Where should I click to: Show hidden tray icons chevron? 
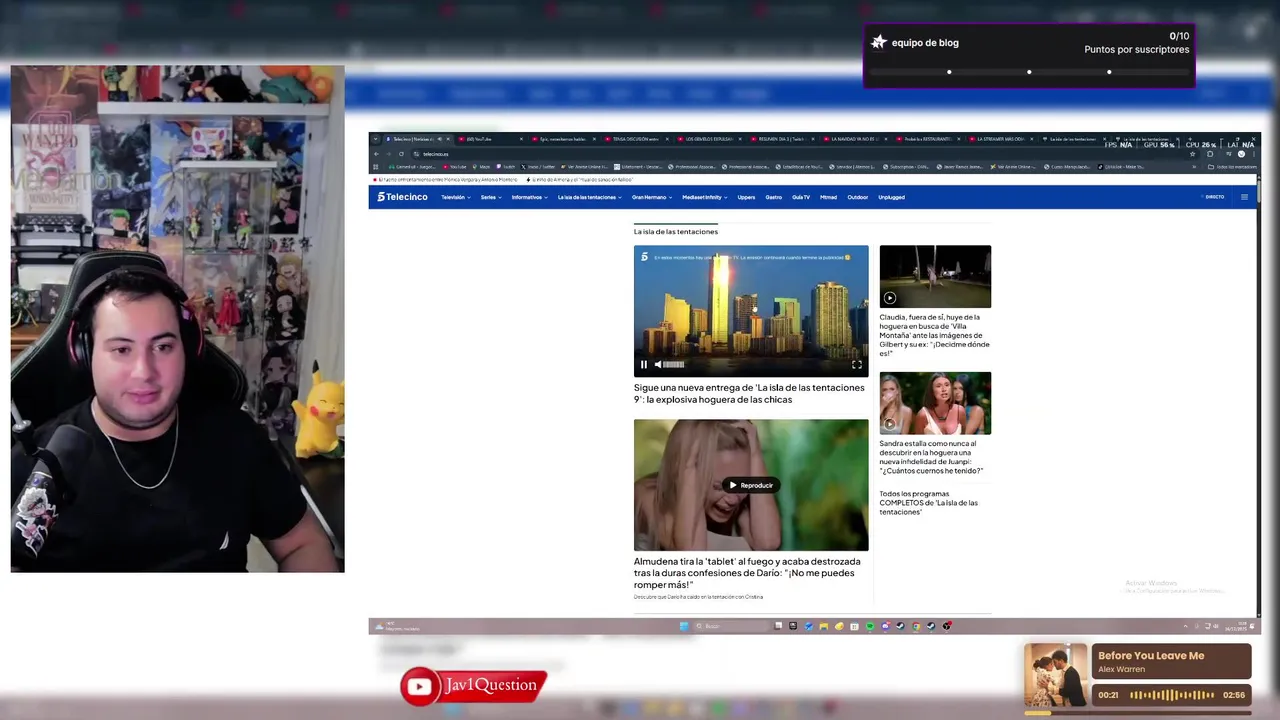[x=1186, y=626]
